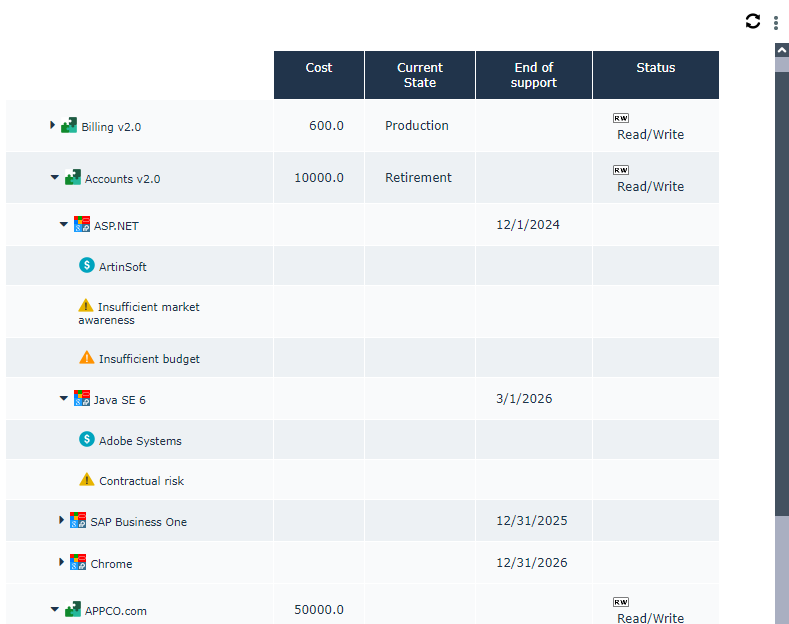Click the Billing v2.0 application icon
Screen dimensions: 789x624
[69, 126]
